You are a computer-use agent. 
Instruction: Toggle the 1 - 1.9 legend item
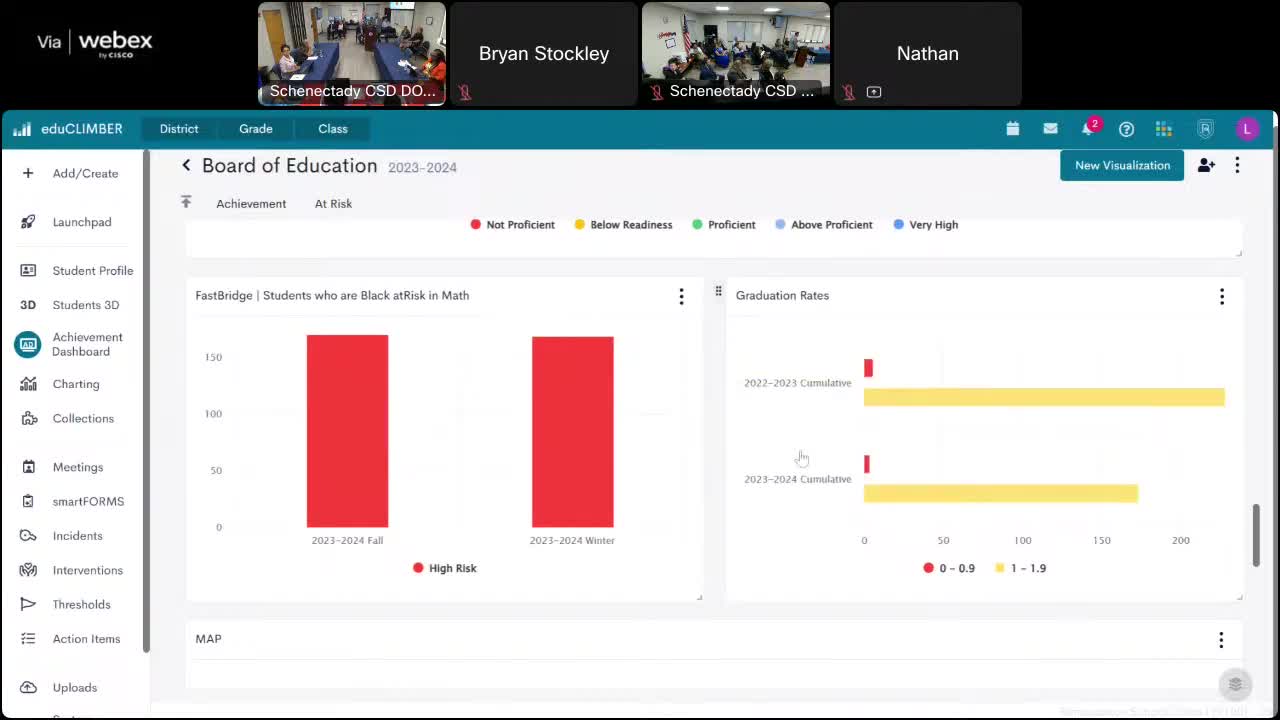(1020, 568)
